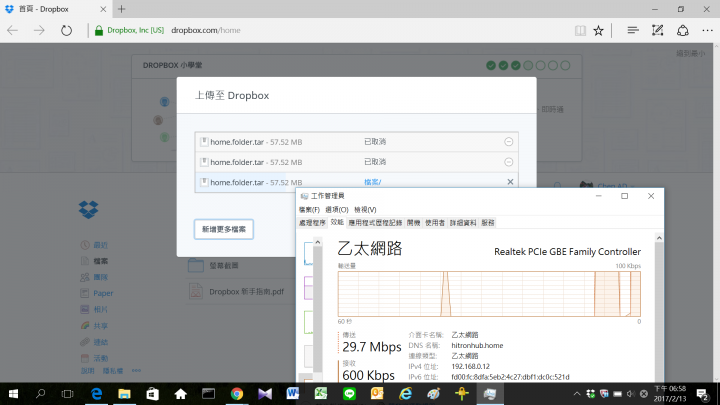Open File Explorer from taskbar

(124, 394)
